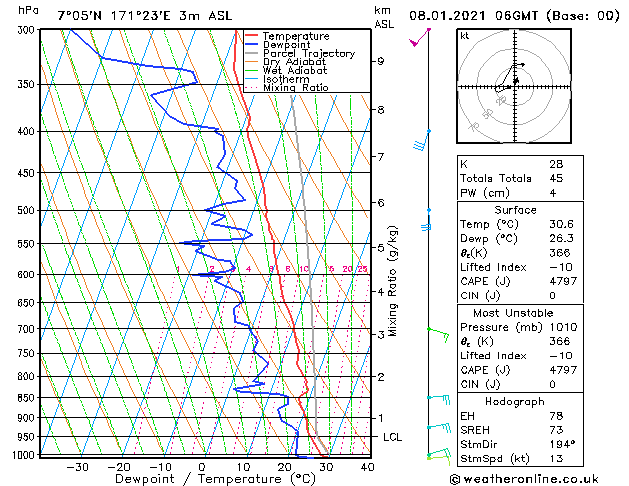629x486 pixels.
Task: Click the kt unit label in hodograph
Action: [465, 36]
